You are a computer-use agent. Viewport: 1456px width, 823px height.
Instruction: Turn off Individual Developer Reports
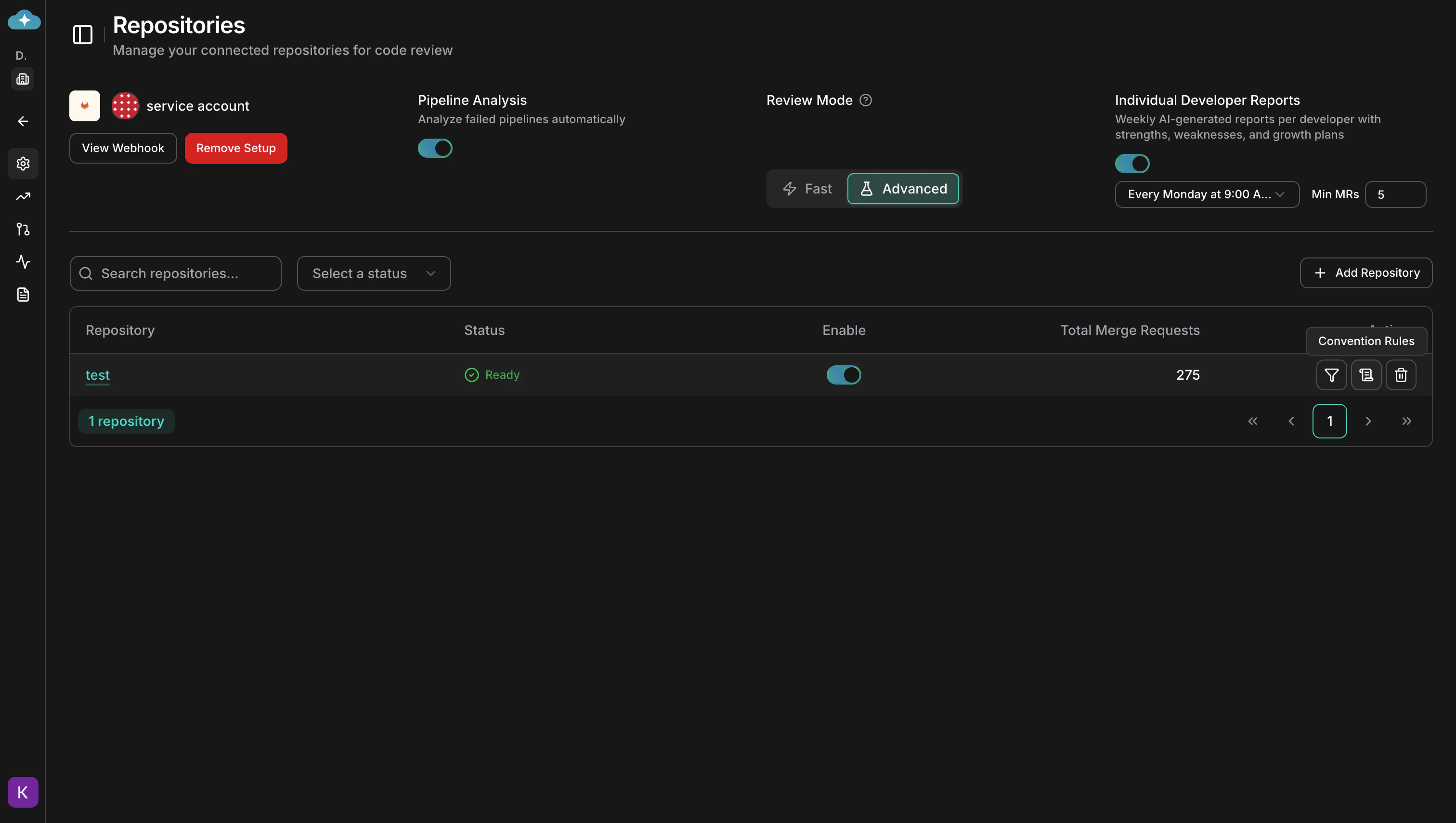[x=1131, y=163]
